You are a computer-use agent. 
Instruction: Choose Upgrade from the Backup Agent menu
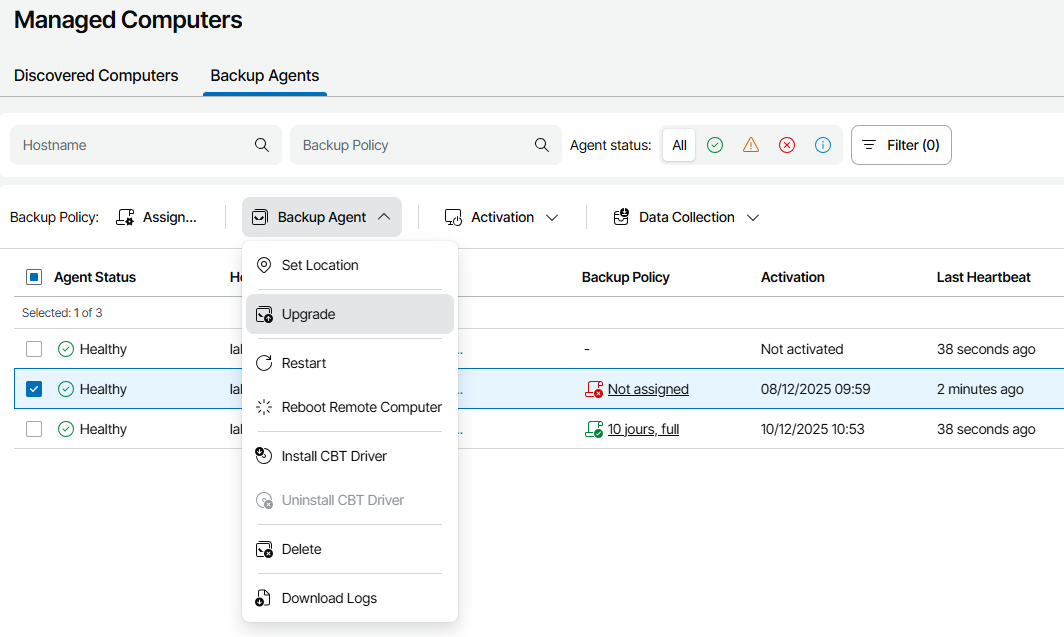click(x=308, y=314)
